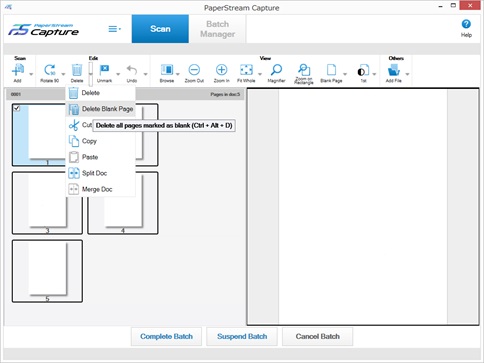Click the Add scan icon
Viewport: 484px width, 363px height.
[18, 70]
